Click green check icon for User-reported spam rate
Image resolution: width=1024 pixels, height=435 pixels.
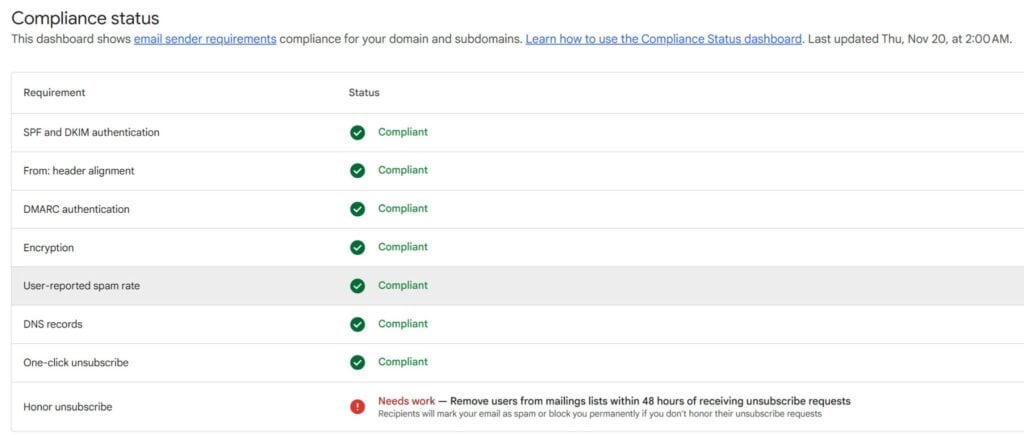[357, 286]
